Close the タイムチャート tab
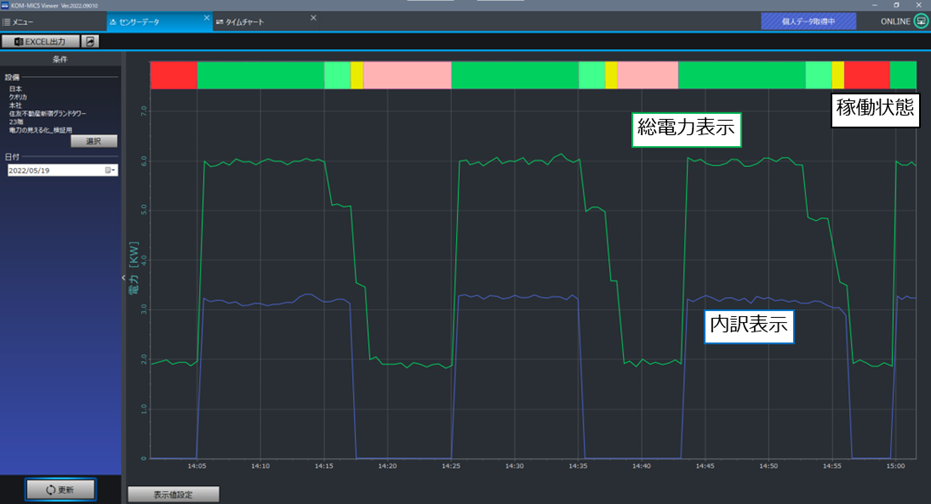931x504 pixels. [x=314, y=18]
